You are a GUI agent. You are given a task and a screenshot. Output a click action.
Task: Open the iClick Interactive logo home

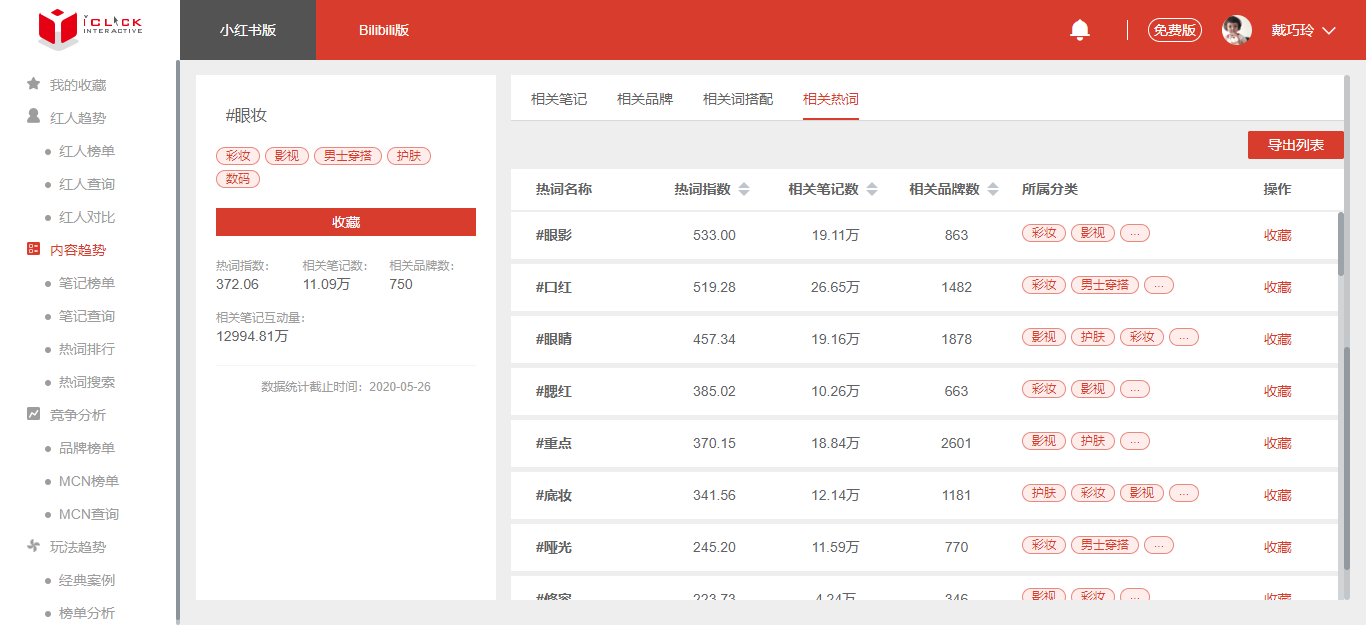coord(90,26)
